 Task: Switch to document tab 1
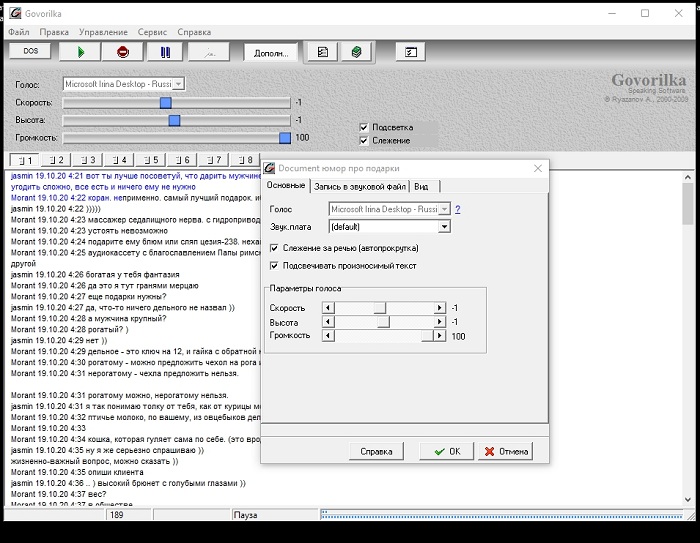click(x=24, y=160)
